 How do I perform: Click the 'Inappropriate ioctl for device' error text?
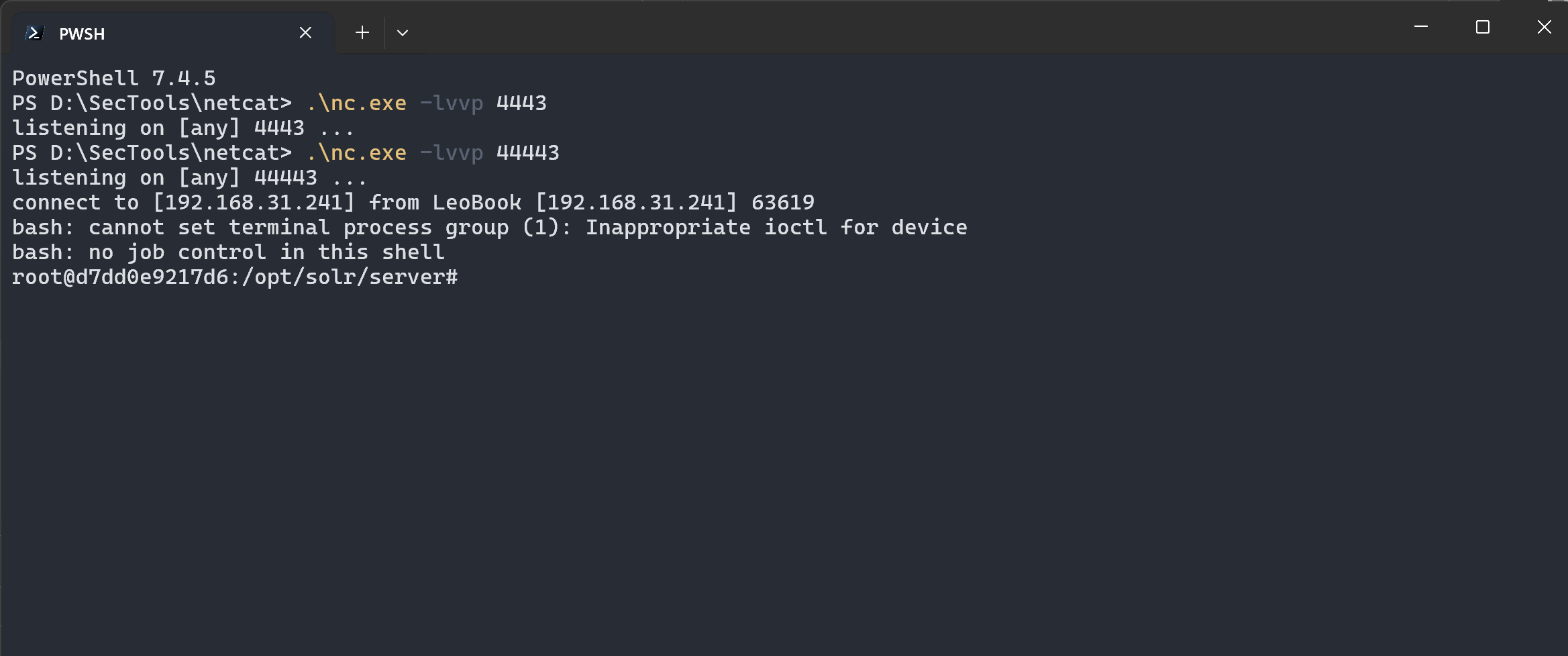(x=776, y=228)
